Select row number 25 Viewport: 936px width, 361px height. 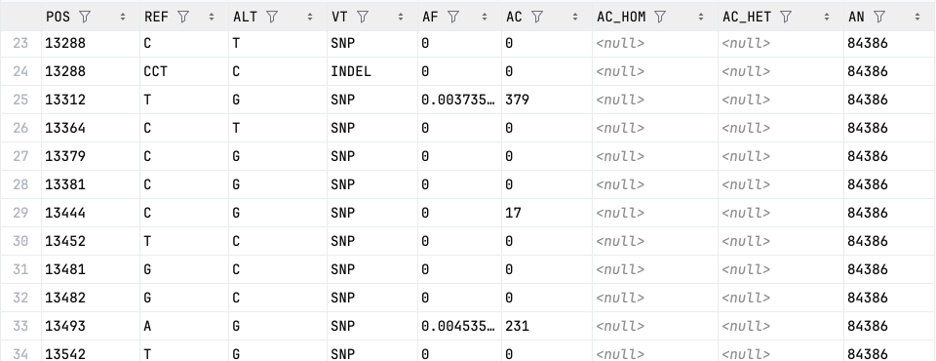[20, 100]
